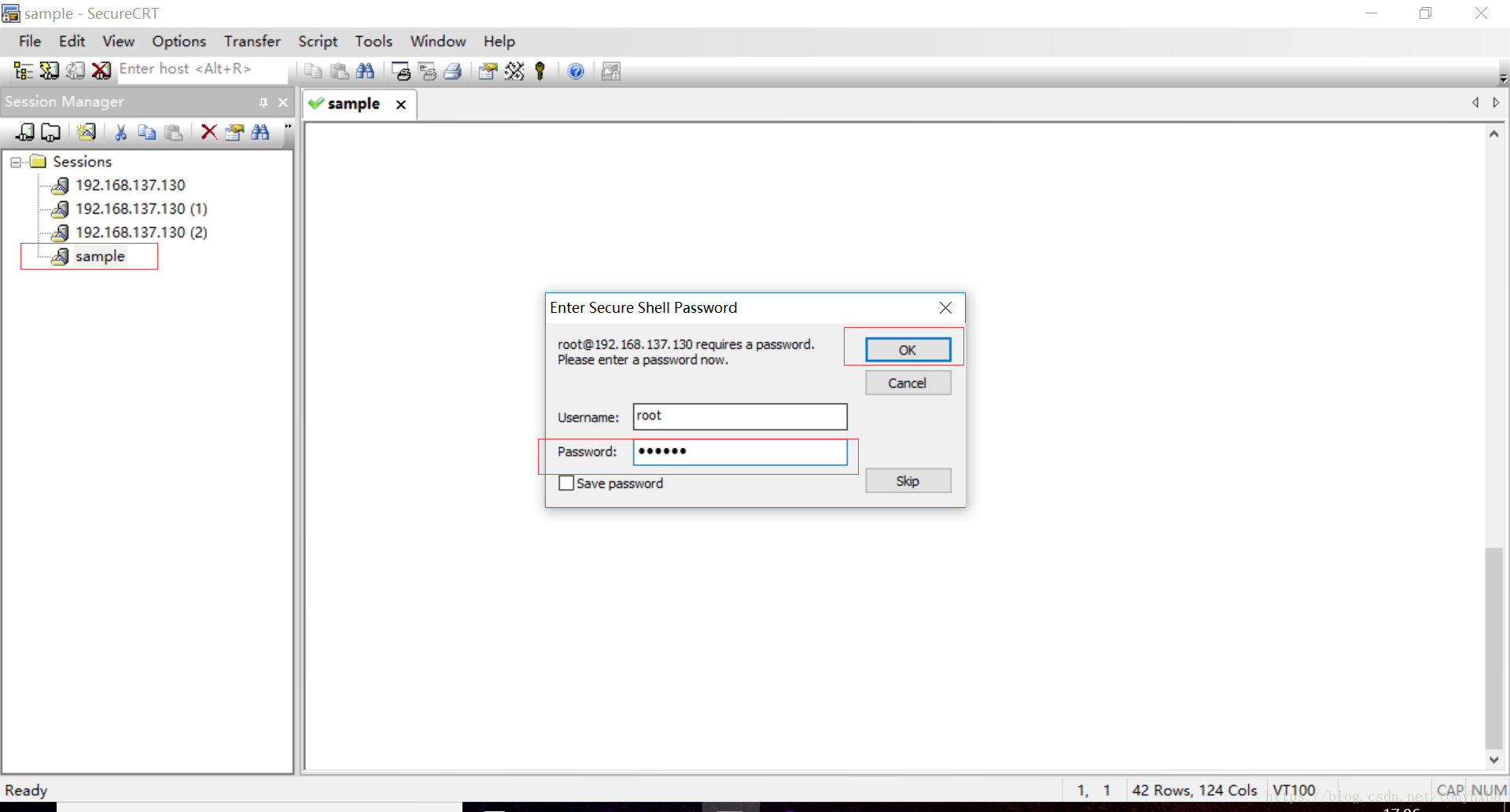The image size is (1510, 812).
Task: Click scissors Cut icon in Session Manager
Action: [x=121, y=132]
